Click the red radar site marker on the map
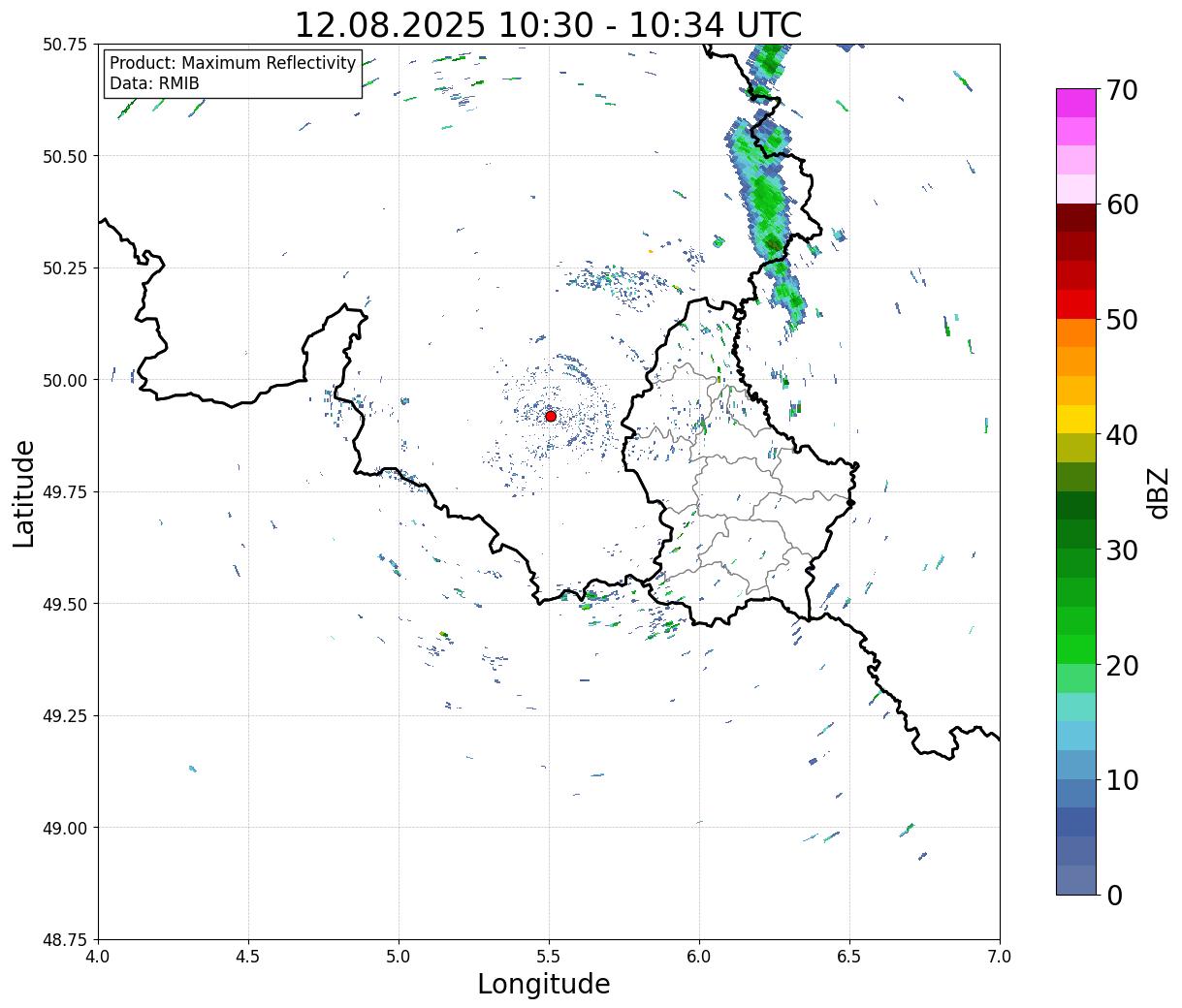 pyautogui.click(x=551, y=416)
